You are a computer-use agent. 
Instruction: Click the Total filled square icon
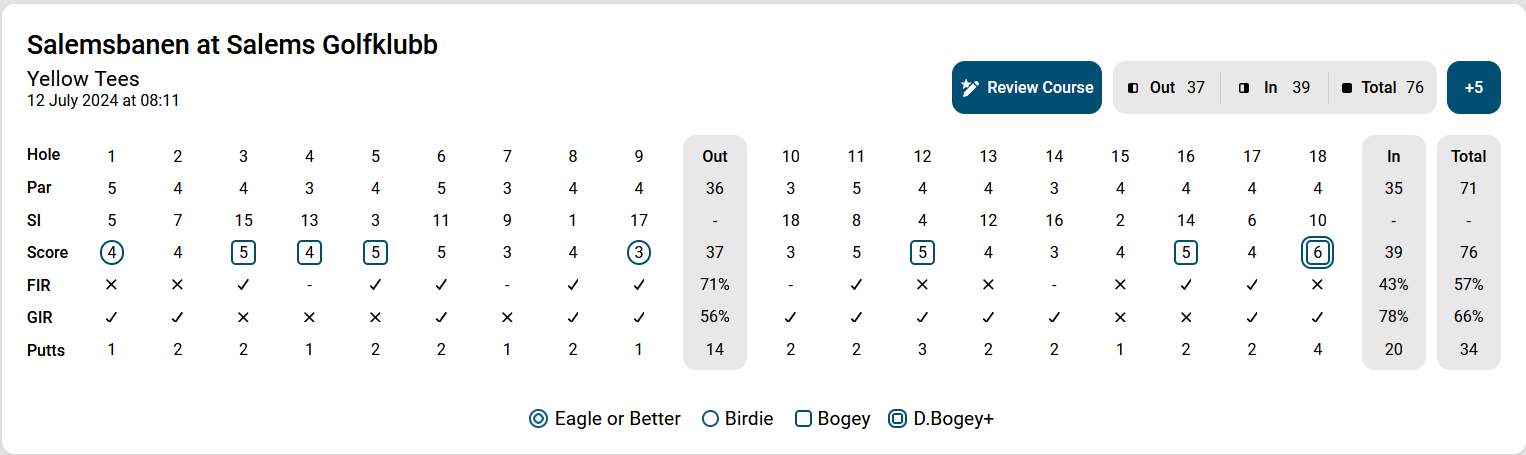[1347, 88]
